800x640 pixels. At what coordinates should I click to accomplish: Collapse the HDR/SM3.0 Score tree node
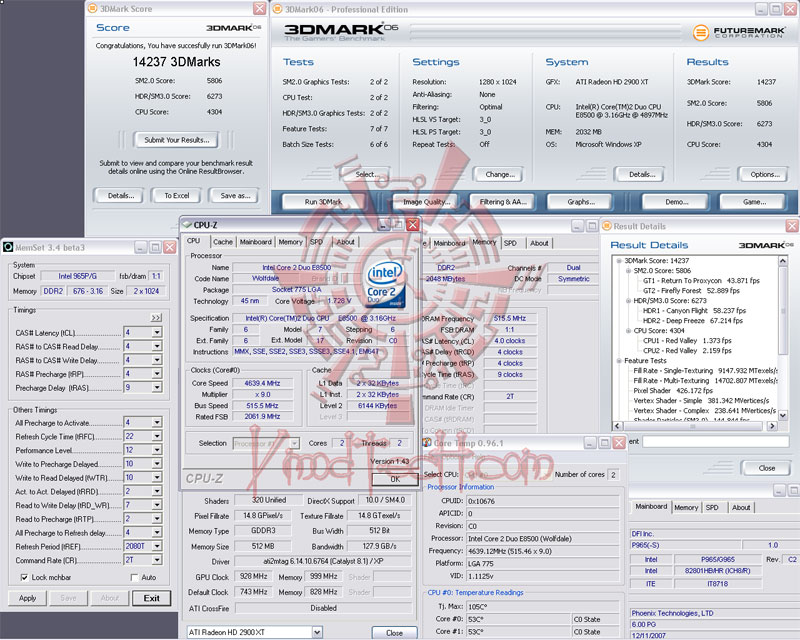(x=629, y=301)
